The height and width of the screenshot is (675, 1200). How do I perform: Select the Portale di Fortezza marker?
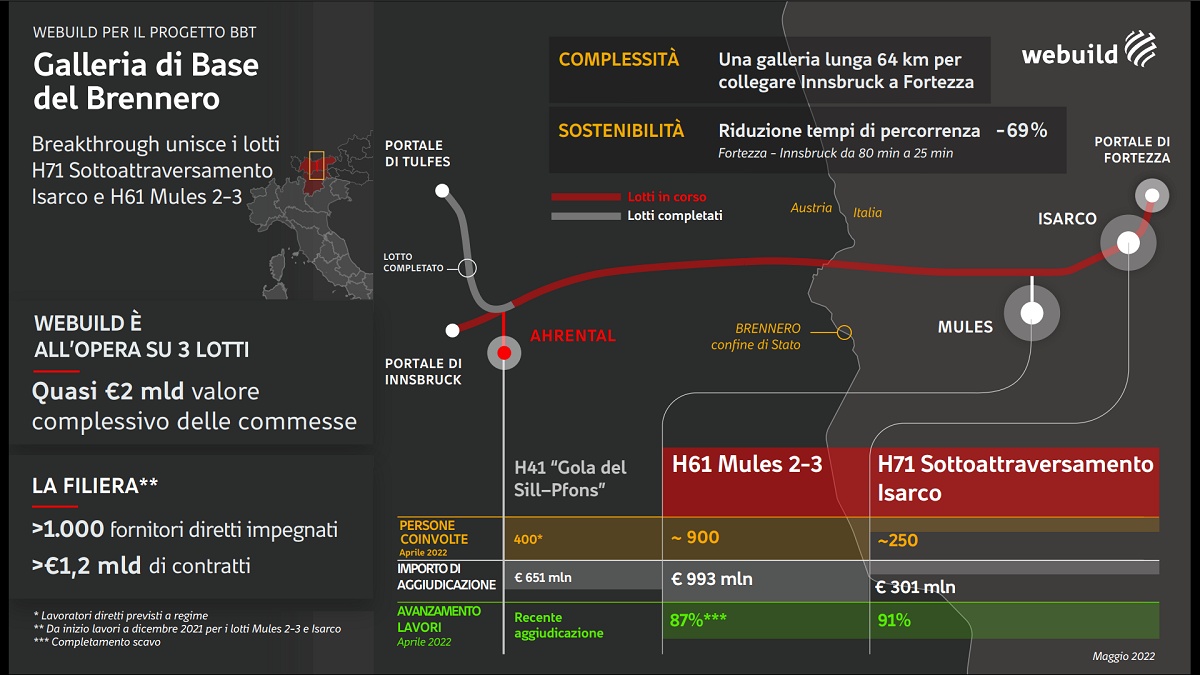(x=1153, y=193)
